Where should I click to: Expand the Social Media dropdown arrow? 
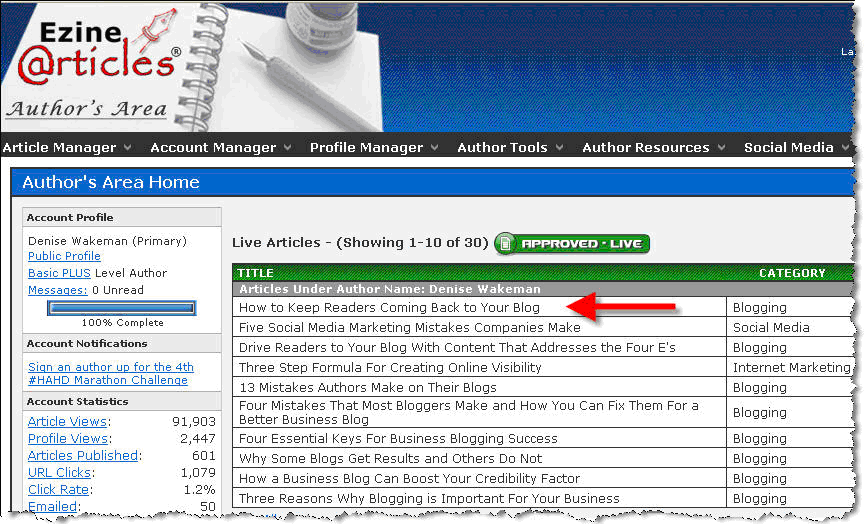point(845,147)
